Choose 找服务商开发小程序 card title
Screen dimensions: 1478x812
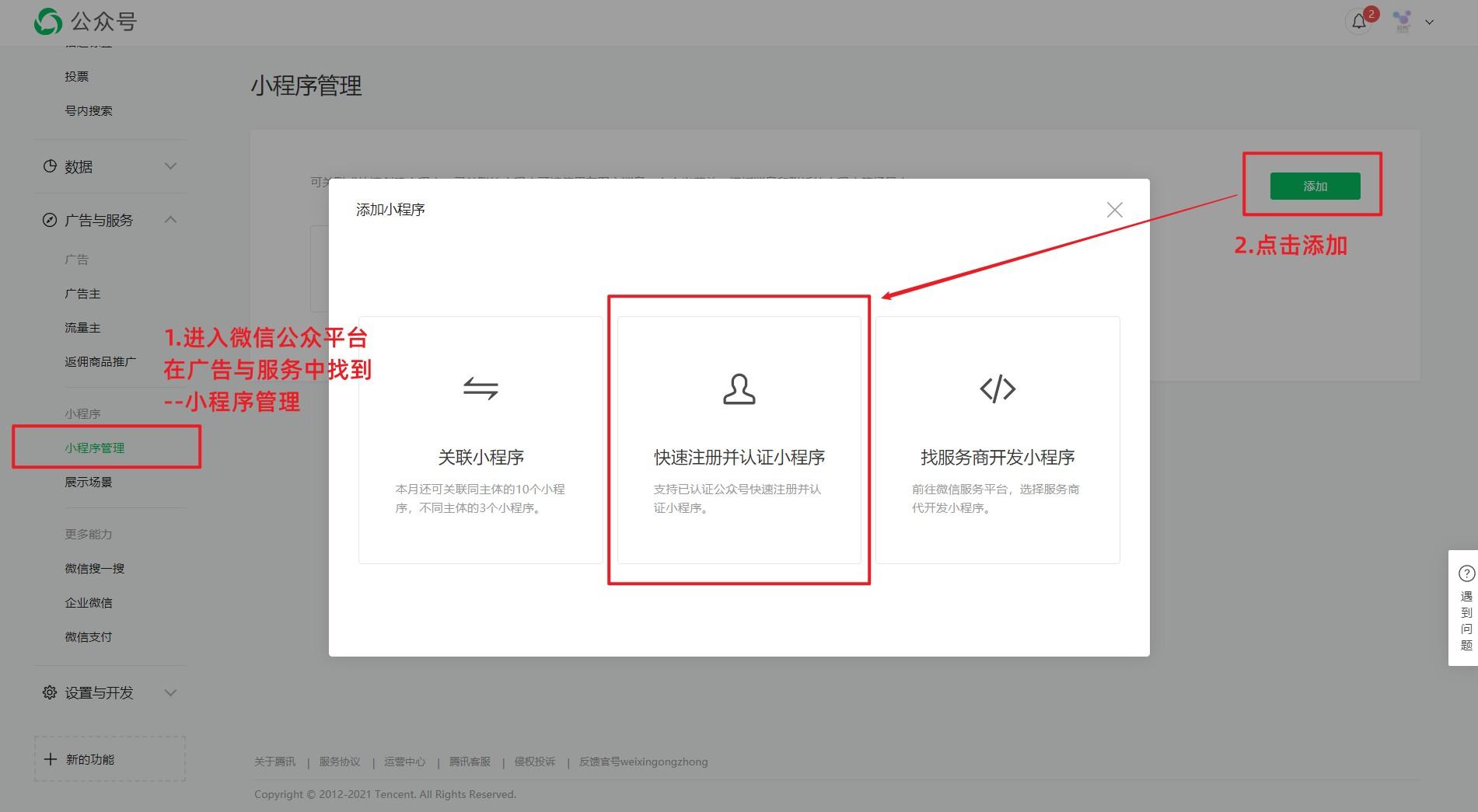[x=998, y=457]
